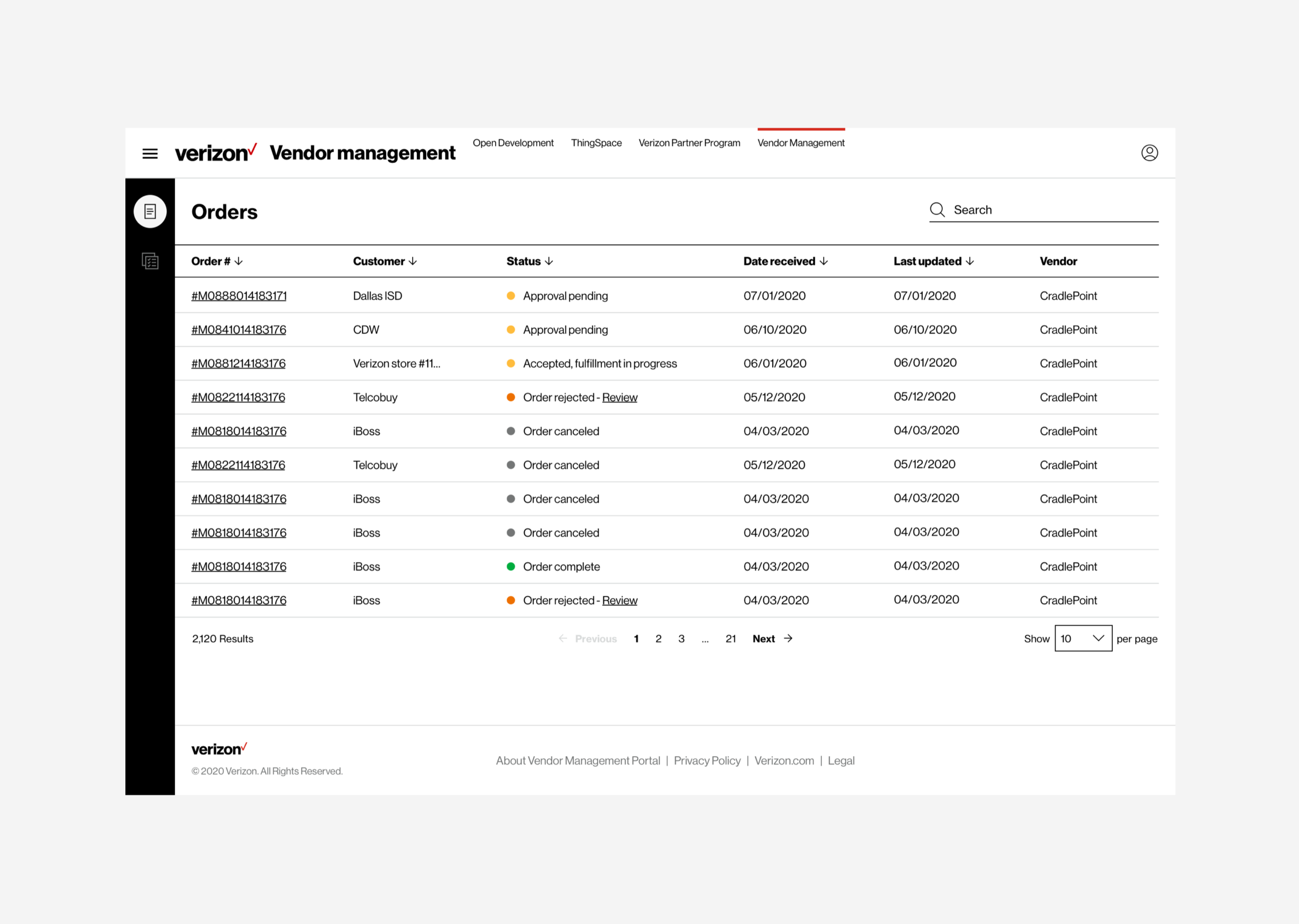This screenshot has width=1299, height=924.
Task: Click the CradlePoint vendor in Dallas ISD row
Action: 1068,296
